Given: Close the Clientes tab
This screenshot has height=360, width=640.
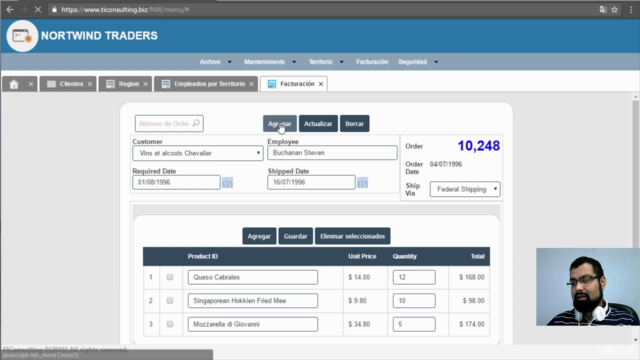Looking at the screenshot, I should 90,84.
